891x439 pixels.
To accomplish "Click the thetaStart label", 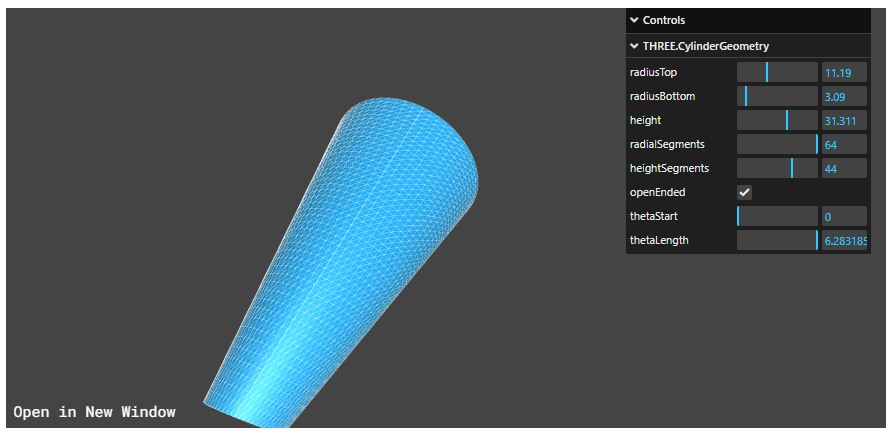I will [x=653, y=216].
